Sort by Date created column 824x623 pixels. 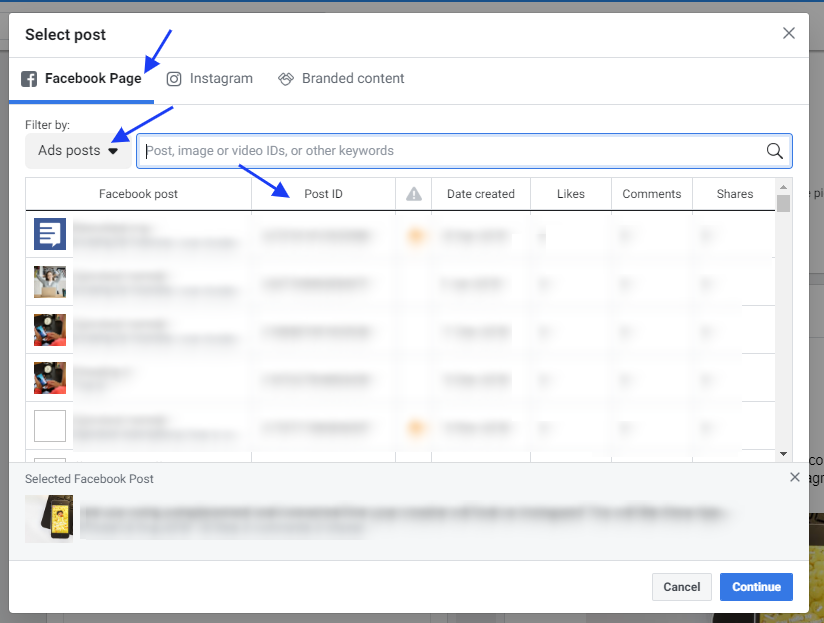click(x=481, y=194)
